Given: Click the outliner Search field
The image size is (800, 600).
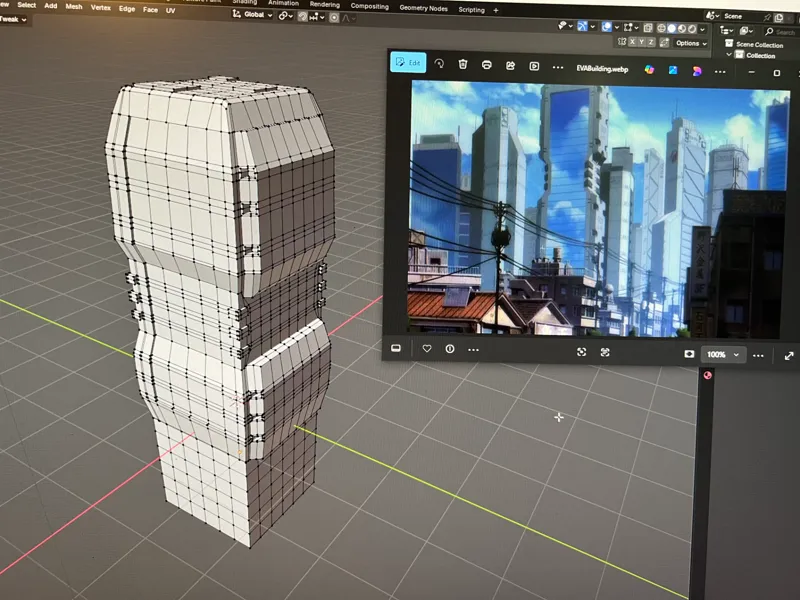Looking at the screenshot, I should tap(780, 32).
